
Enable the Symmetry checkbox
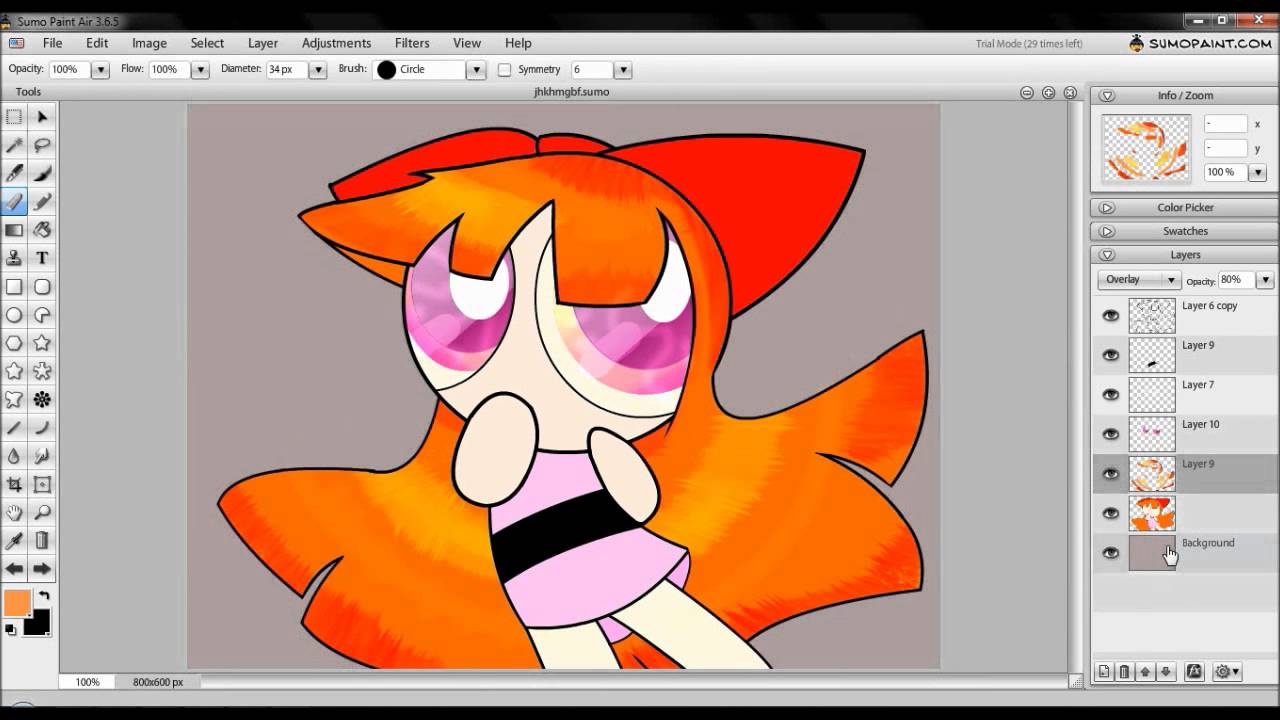coord(504,69)
